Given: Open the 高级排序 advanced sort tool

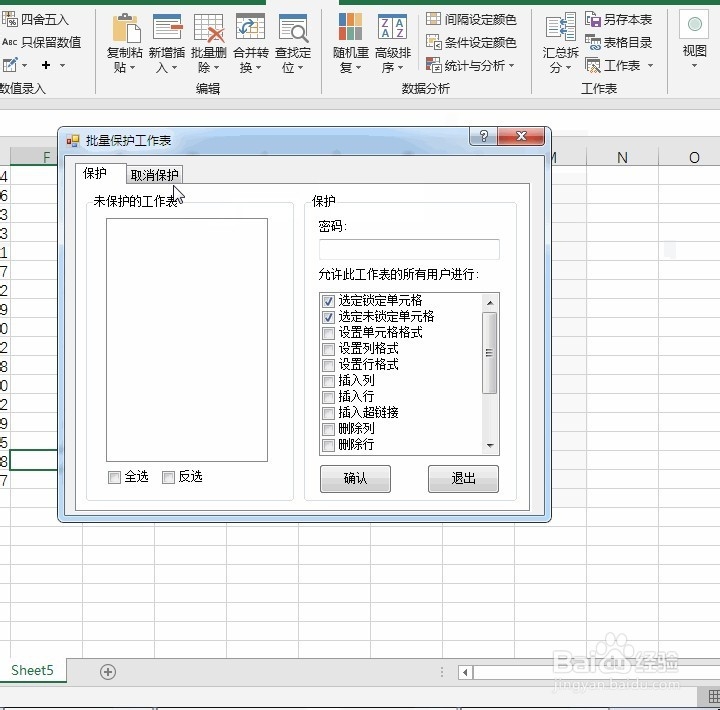Looking at the screenshot, I should 393,44.
